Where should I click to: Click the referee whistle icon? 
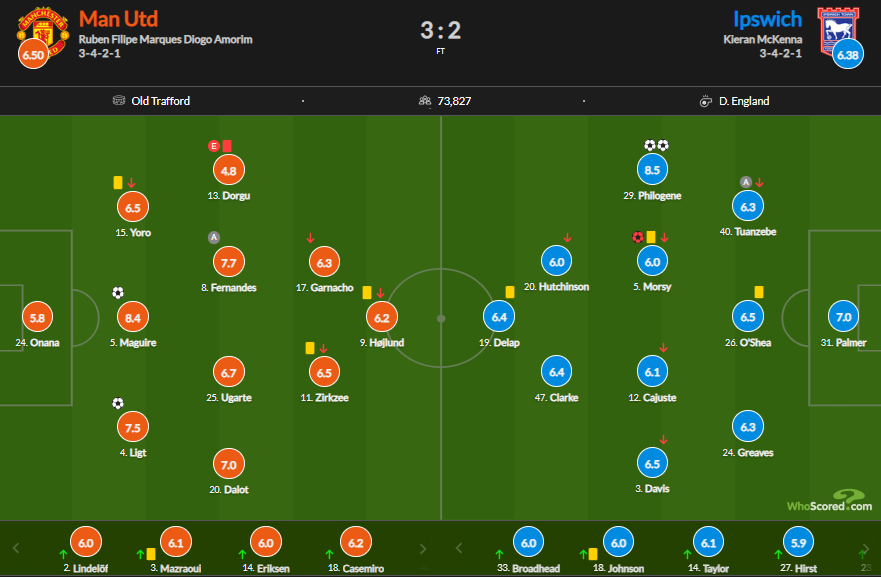click(x=706, y=101)
